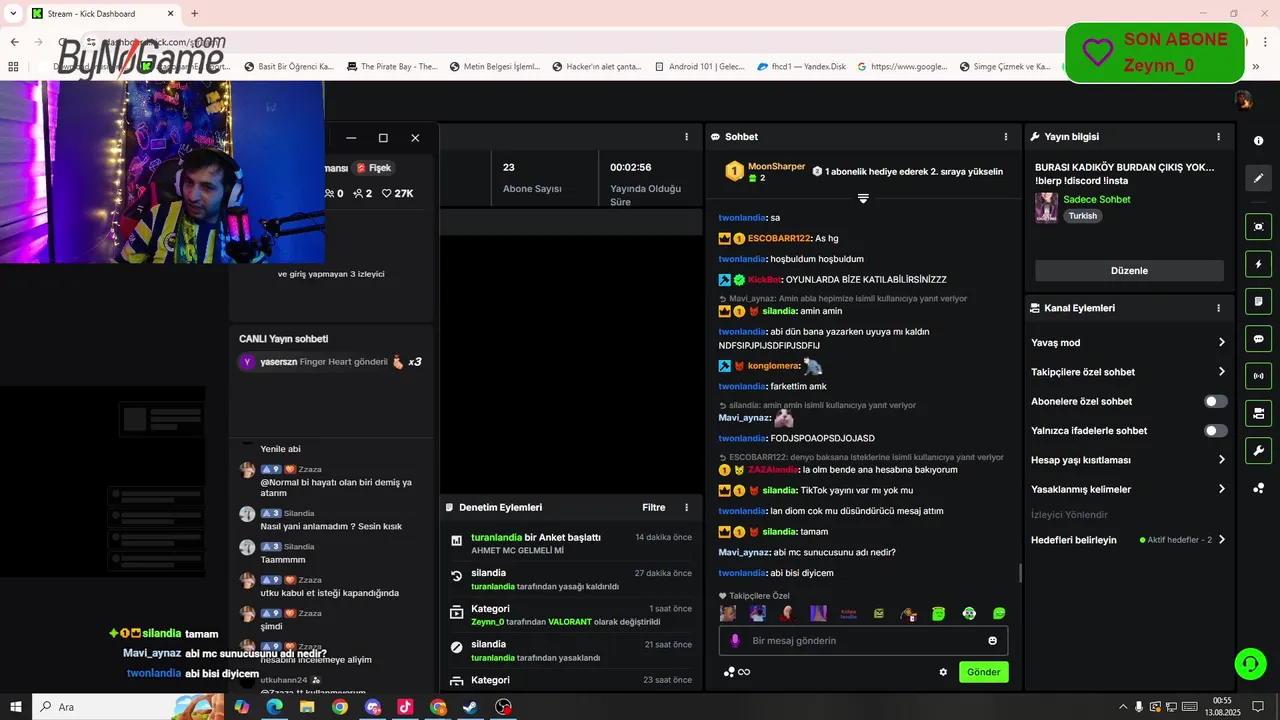Expand Yasaklanmış kelimeler setting
This screenshot has width=1280, height=720.
(1128, 489)
